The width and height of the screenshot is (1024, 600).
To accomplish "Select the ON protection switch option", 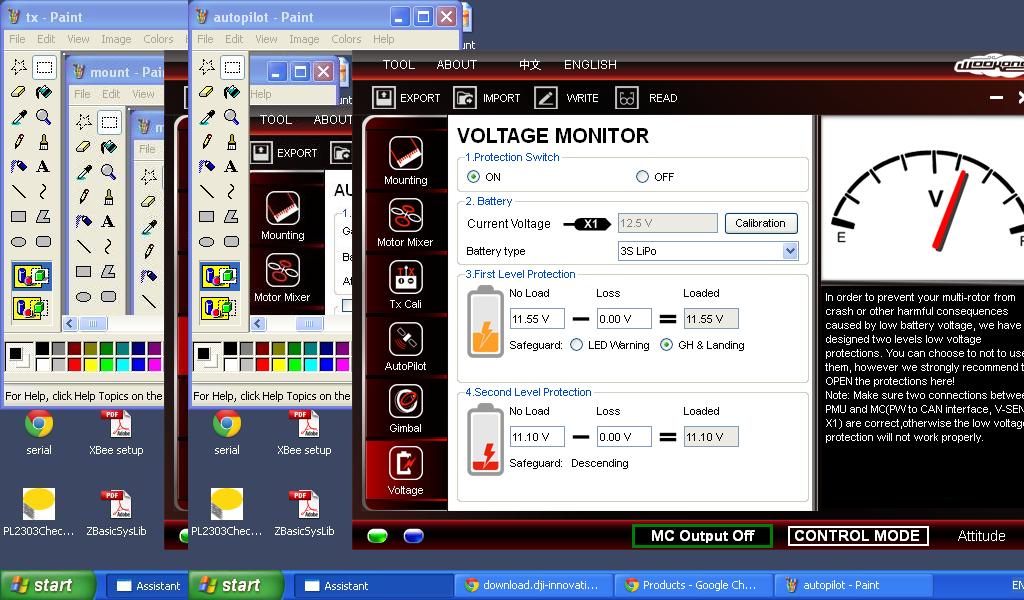I will tap(474, 177).
